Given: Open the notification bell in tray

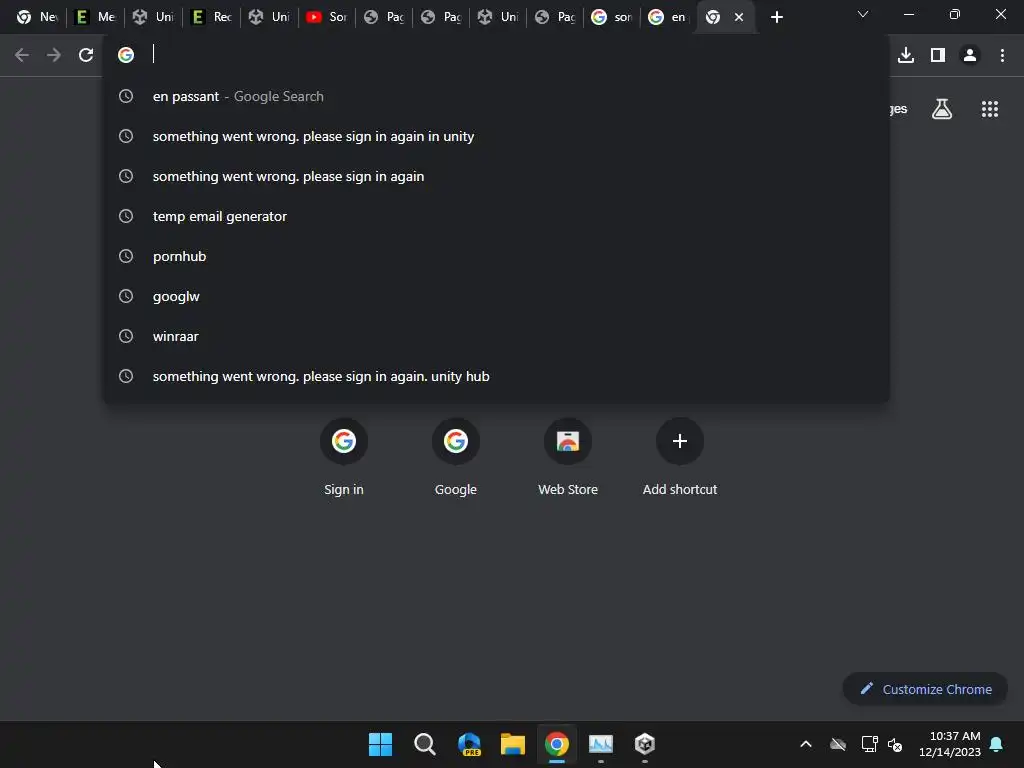Looking at the screenshot, I should pos(997,744).
